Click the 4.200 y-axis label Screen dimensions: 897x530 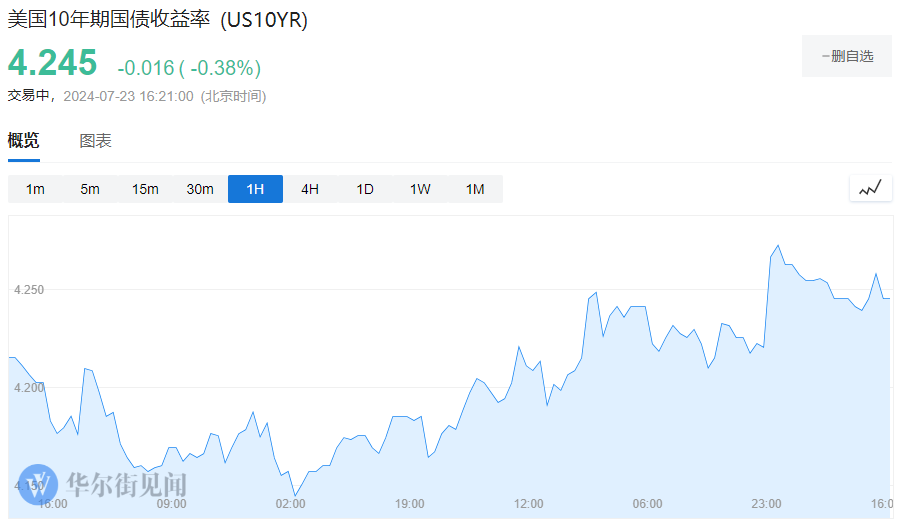29,387
